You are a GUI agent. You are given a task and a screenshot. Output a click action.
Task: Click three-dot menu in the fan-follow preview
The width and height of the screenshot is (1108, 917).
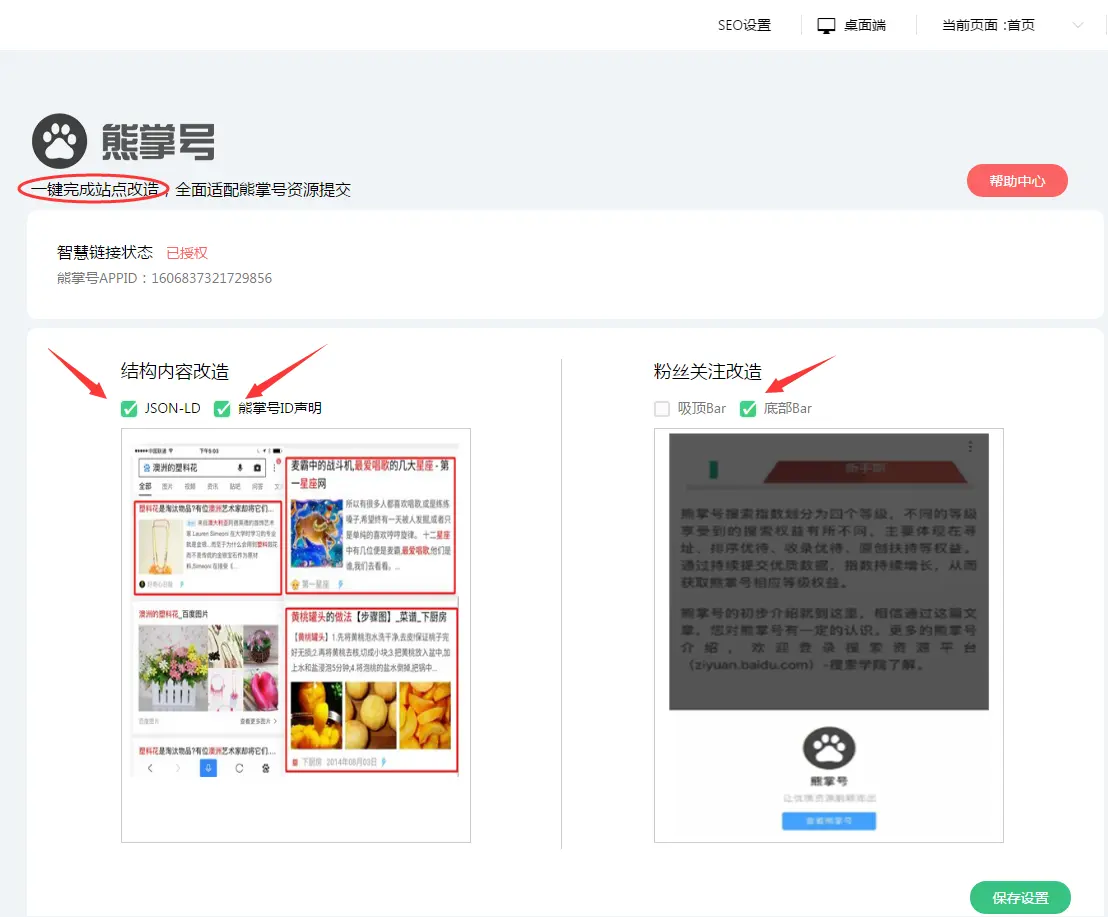[970, 447]
